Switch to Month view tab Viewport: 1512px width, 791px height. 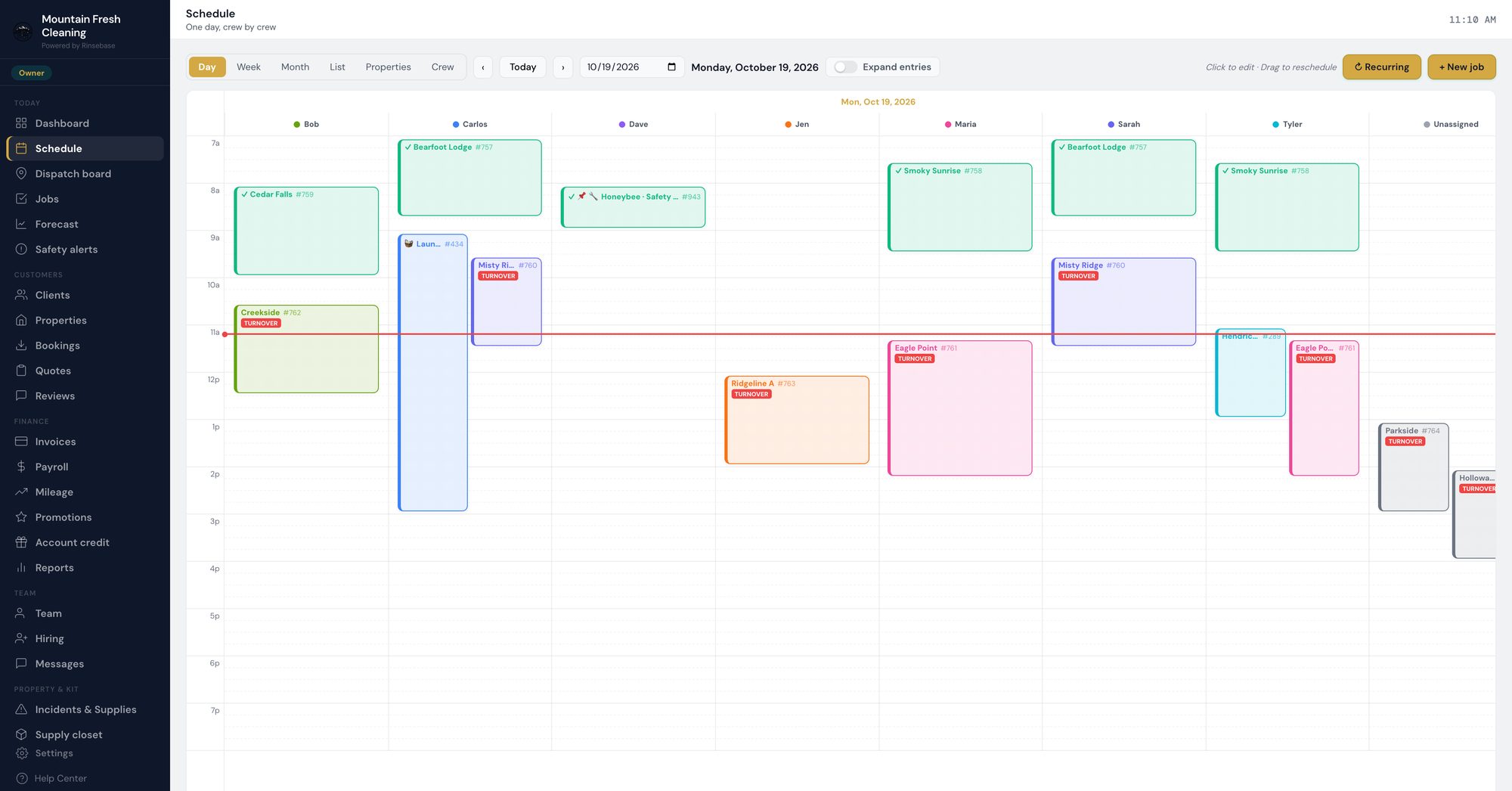pos(295,67)
